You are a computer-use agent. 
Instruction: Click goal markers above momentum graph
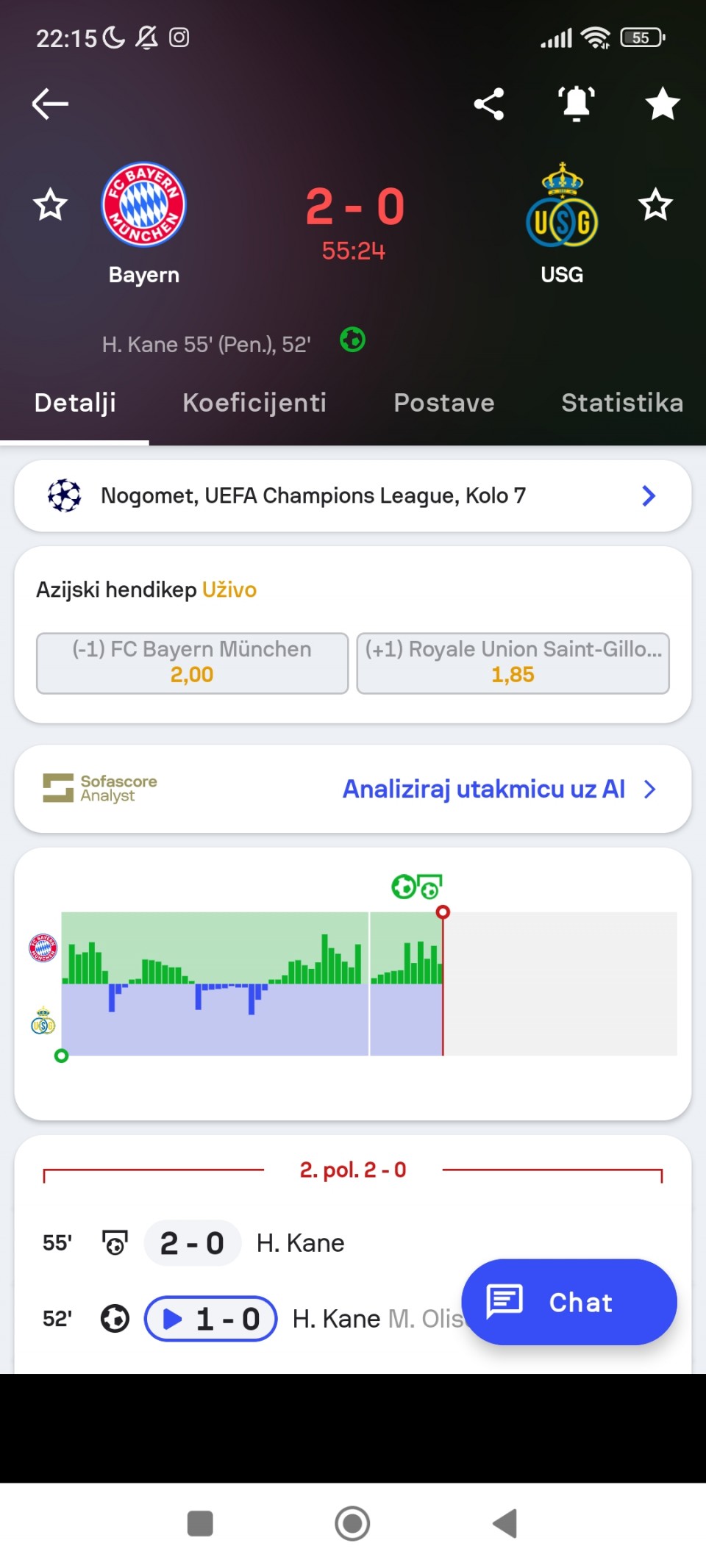(x=416, y=887)
